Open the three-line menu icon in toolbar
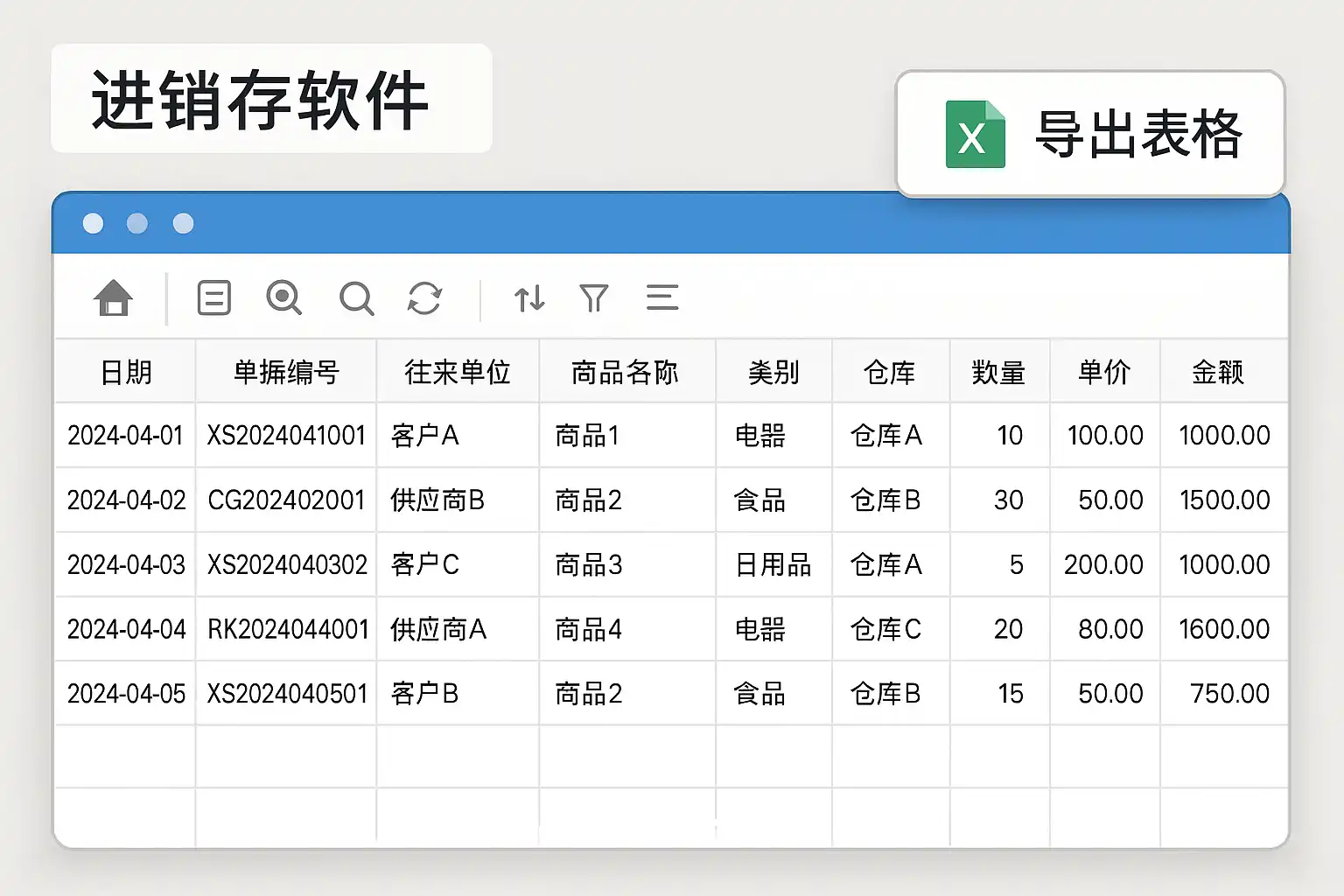Screen dimensions: 1344x896 pyautogui.click(x=662, y=297)
